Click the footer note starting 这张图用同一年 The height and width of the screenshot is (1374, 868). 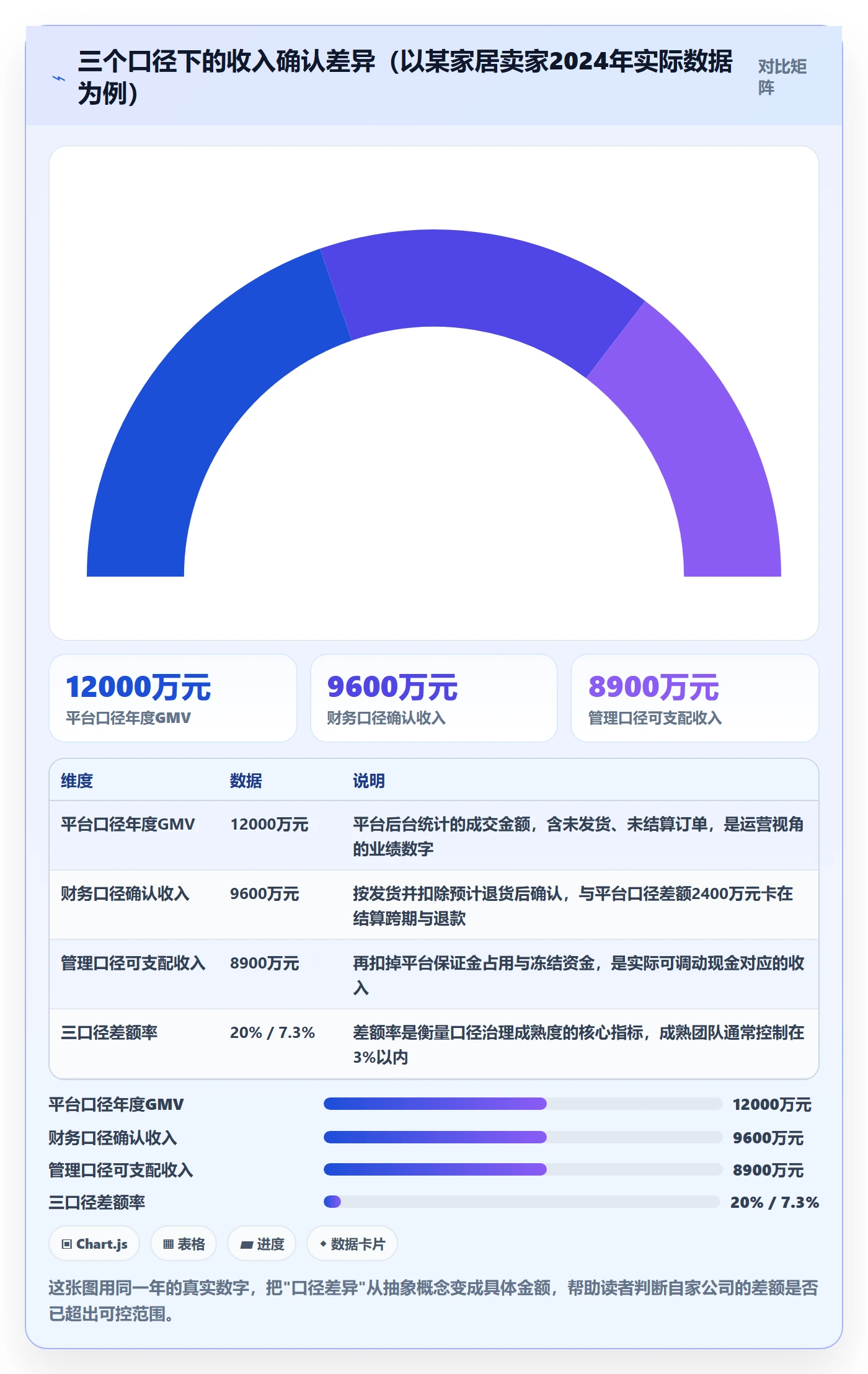[x=433, y=1300]
